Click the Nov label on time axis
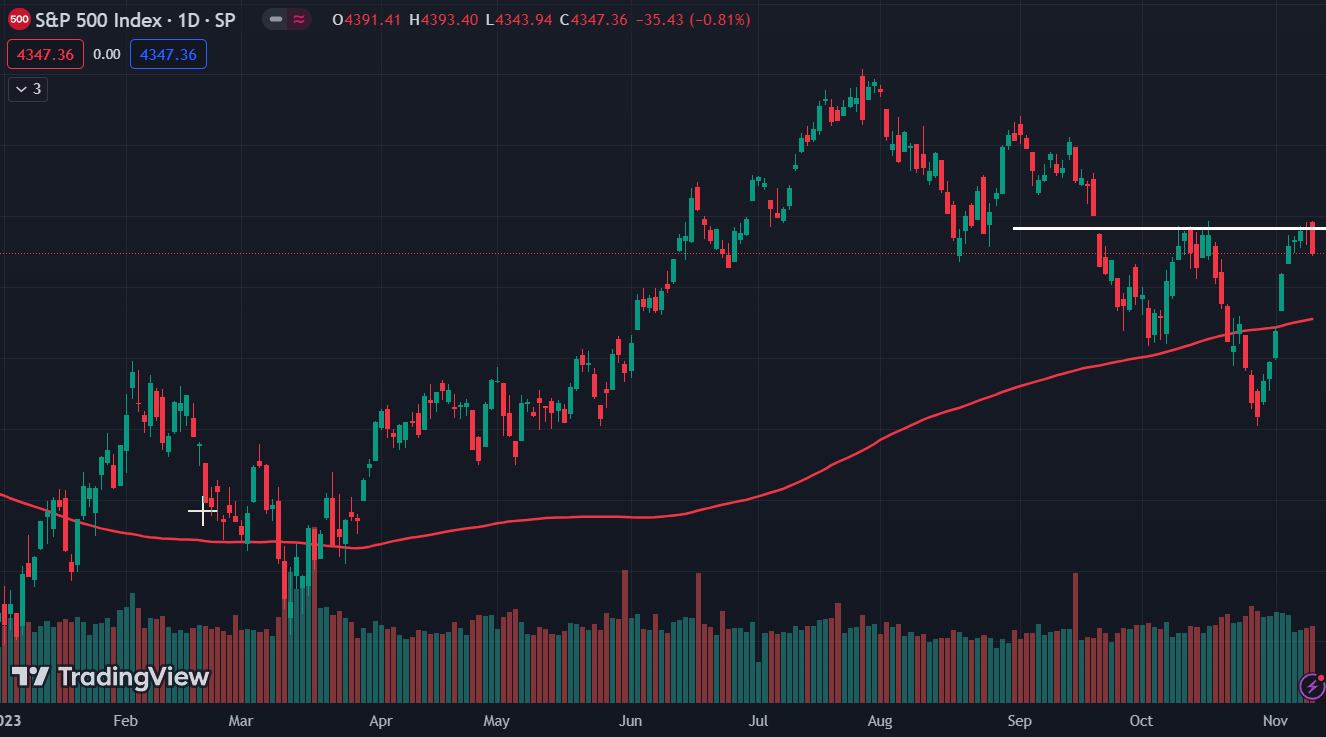This screenshot has height=737, width=1326. [x=1275, y=721]
